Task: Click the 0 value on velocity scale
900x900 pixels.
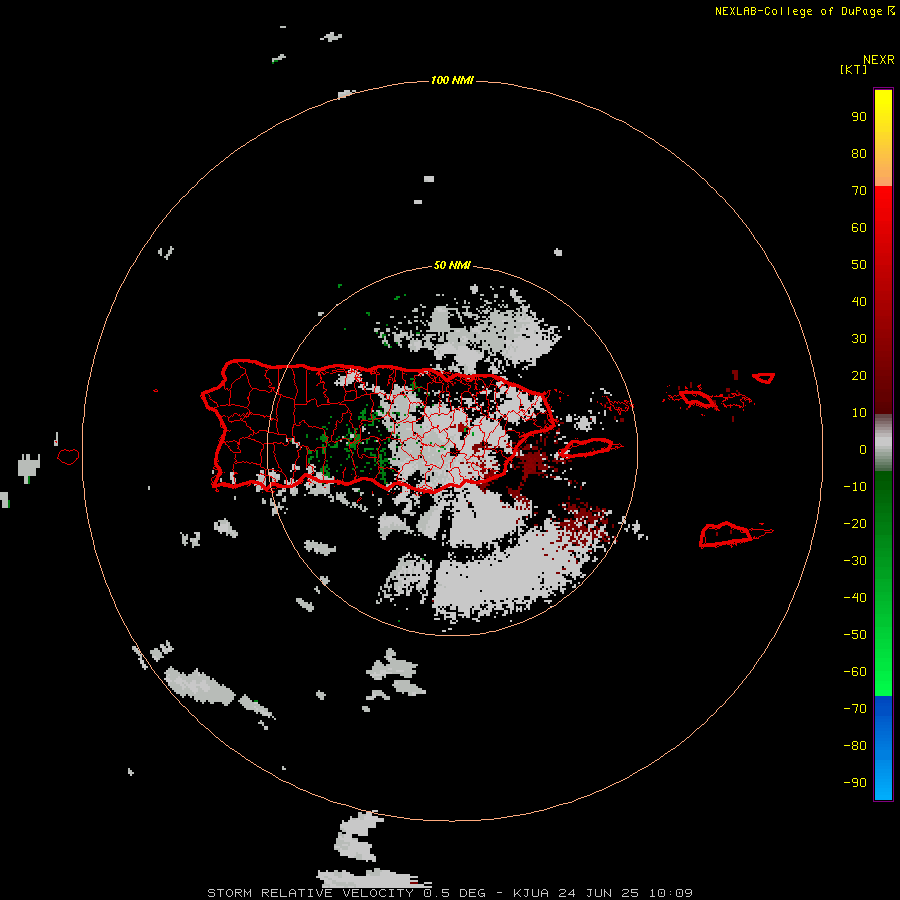Action: pyautogui.click(x=863, y=450)
